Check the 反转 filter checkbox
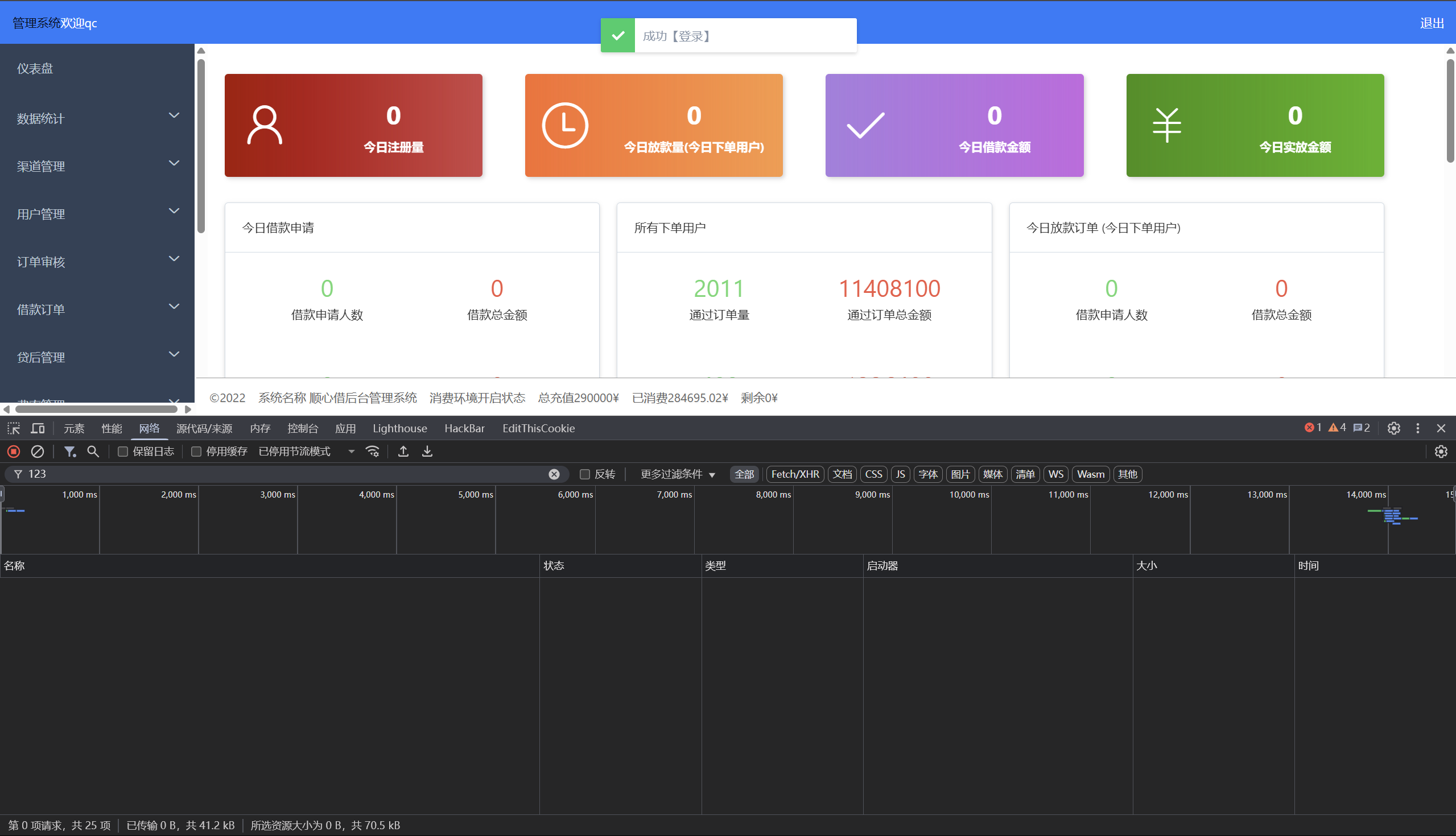The image size is (1456, 836). (x=585, y=474)
